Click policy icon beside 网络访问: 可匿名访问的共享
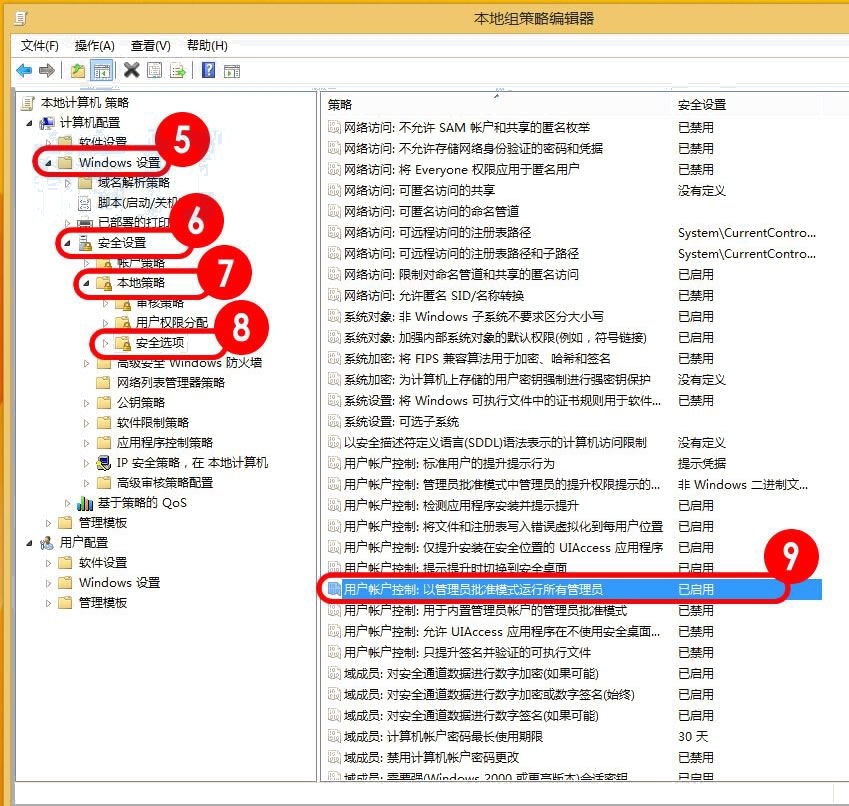Viewport: 849px width, 806px height. coord(334,191)
